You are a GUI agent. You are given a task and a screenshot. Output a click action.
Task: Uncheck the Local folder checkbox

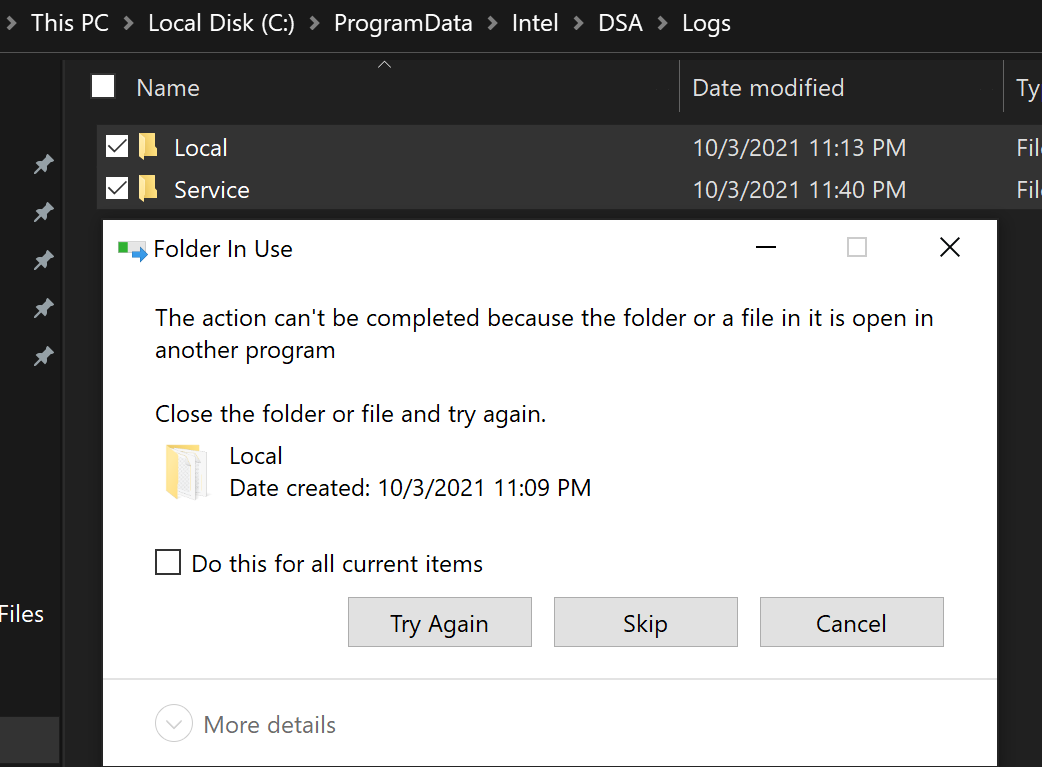point(117,147)
